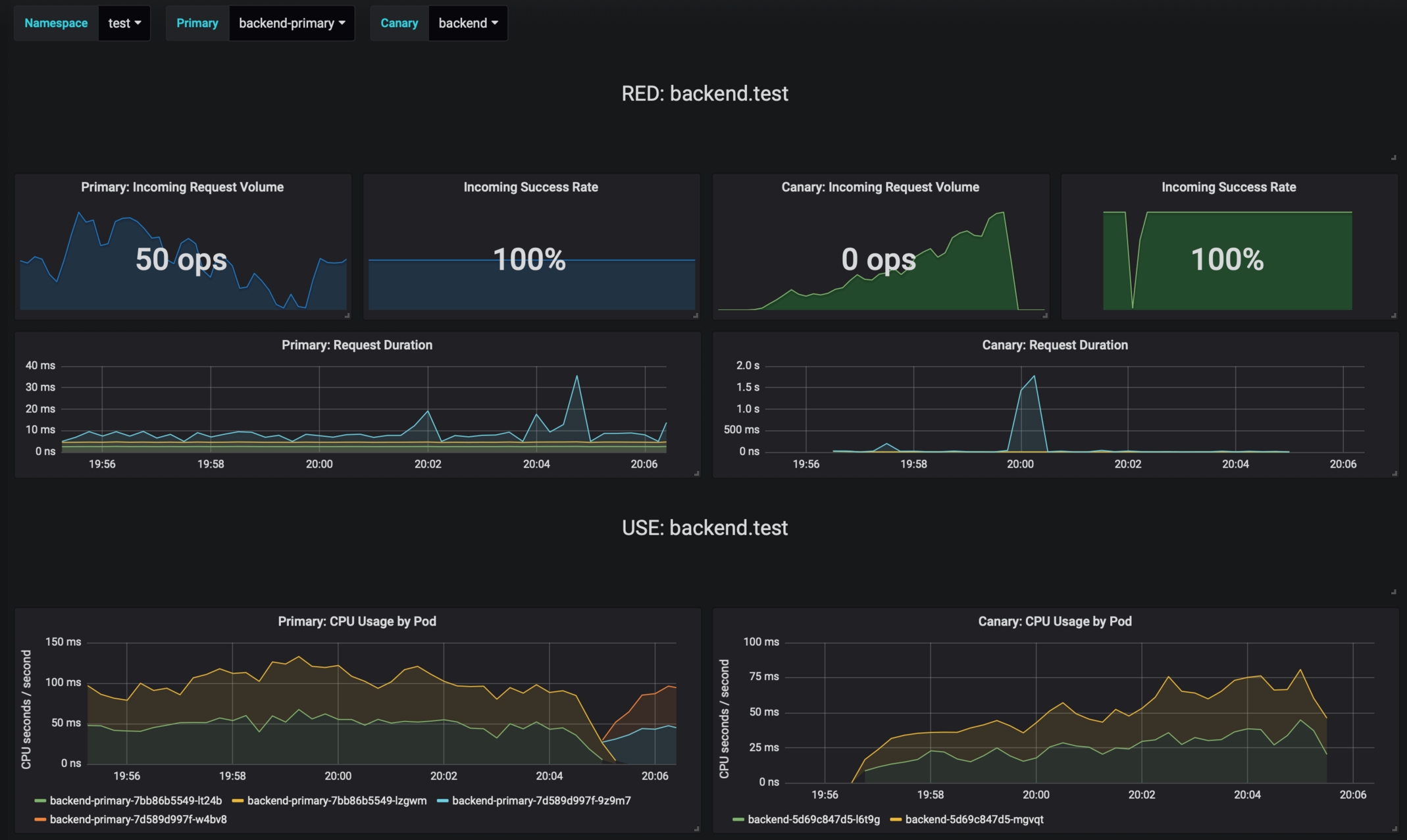1407x840 pixels.
Task: Open the Canary "backend" dropdown
Action: click(x=467, y=23)
